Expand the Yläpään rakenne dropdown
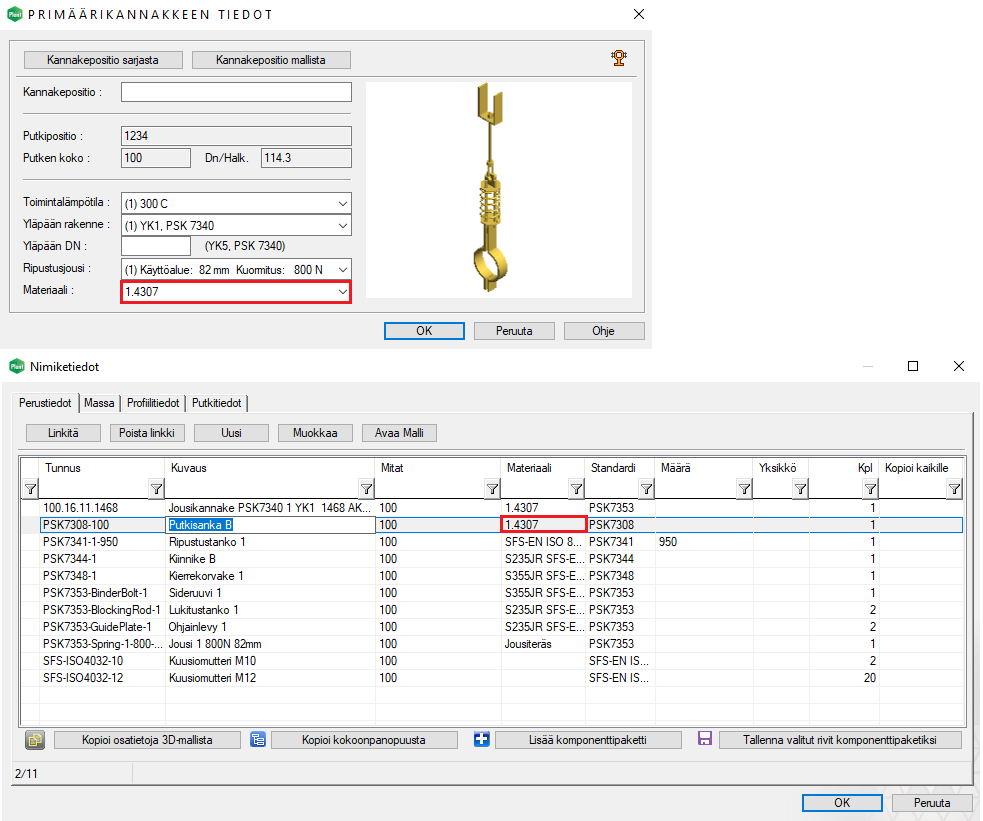Viewport: 983px width, 821px height. 343,225
